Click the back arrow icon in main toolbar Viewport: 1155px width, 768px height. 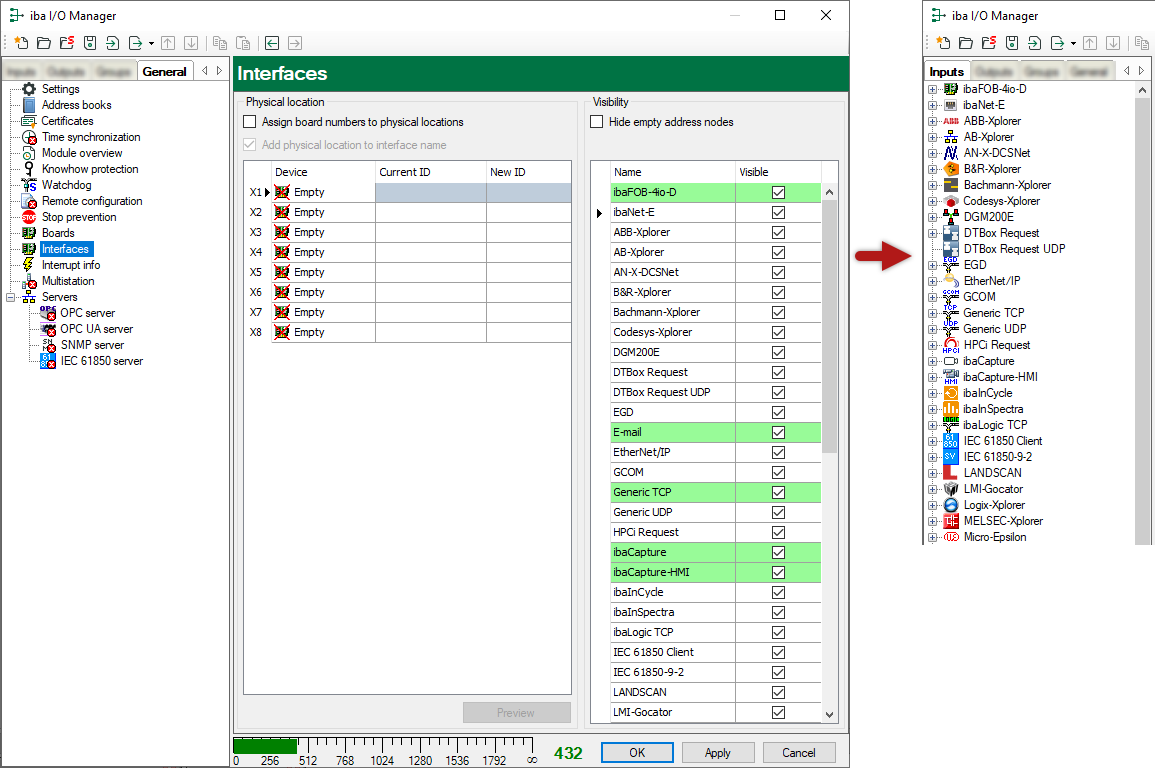tap(272, 43)
